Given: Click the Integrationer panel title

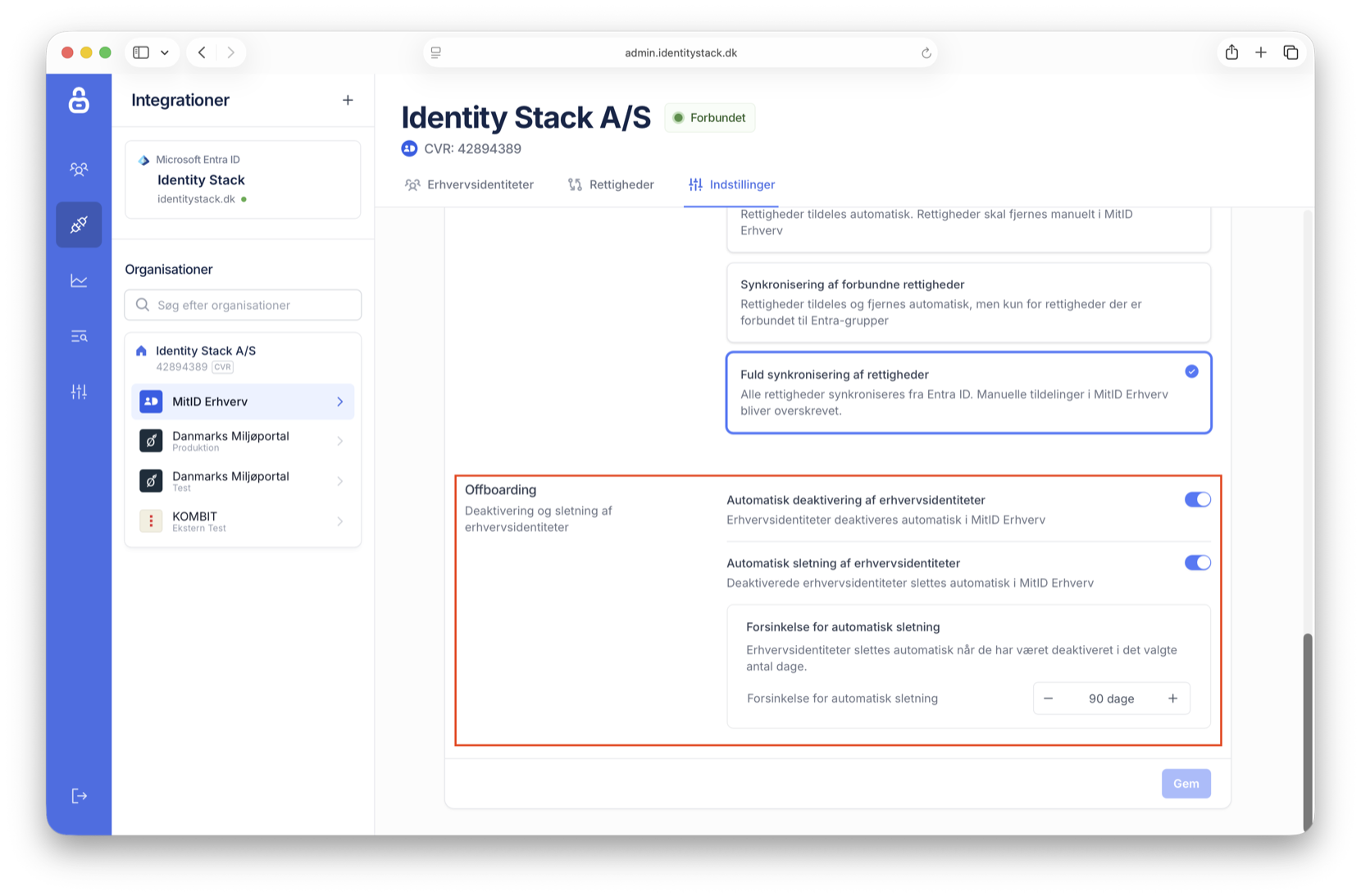Looking at the screenshot, I should (180, 100).
